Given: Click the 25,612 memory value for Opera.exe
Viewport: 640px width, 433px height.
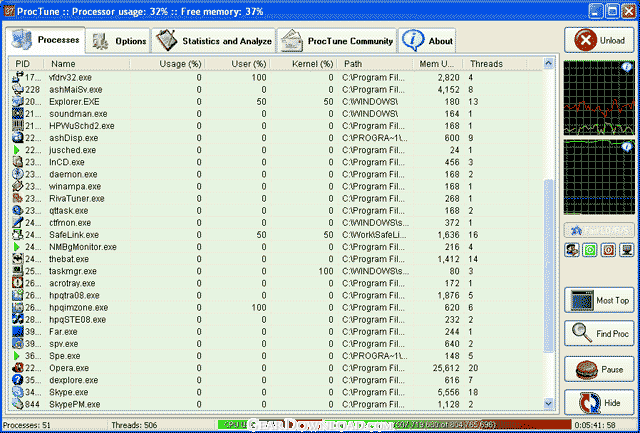Looking at the screenshot, I should click(446, 368).
